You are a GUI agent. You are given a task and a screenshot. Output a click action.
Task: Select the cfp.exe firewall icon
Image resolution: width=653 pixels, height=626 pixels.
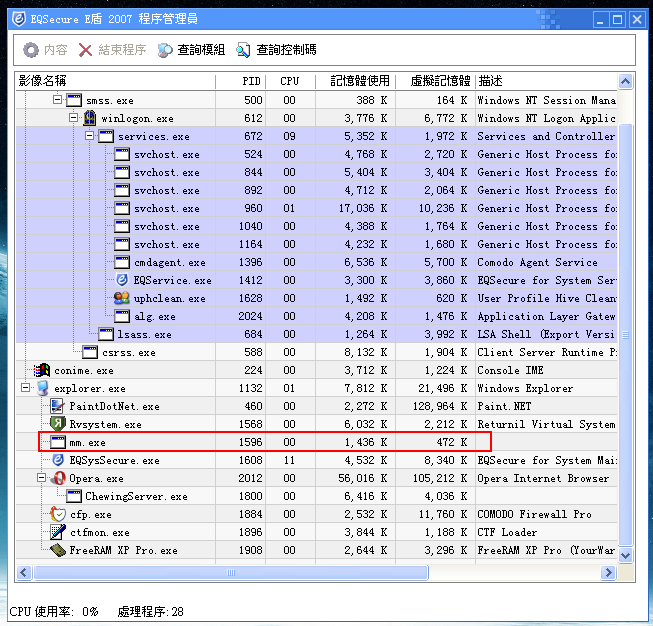[58, 514]
